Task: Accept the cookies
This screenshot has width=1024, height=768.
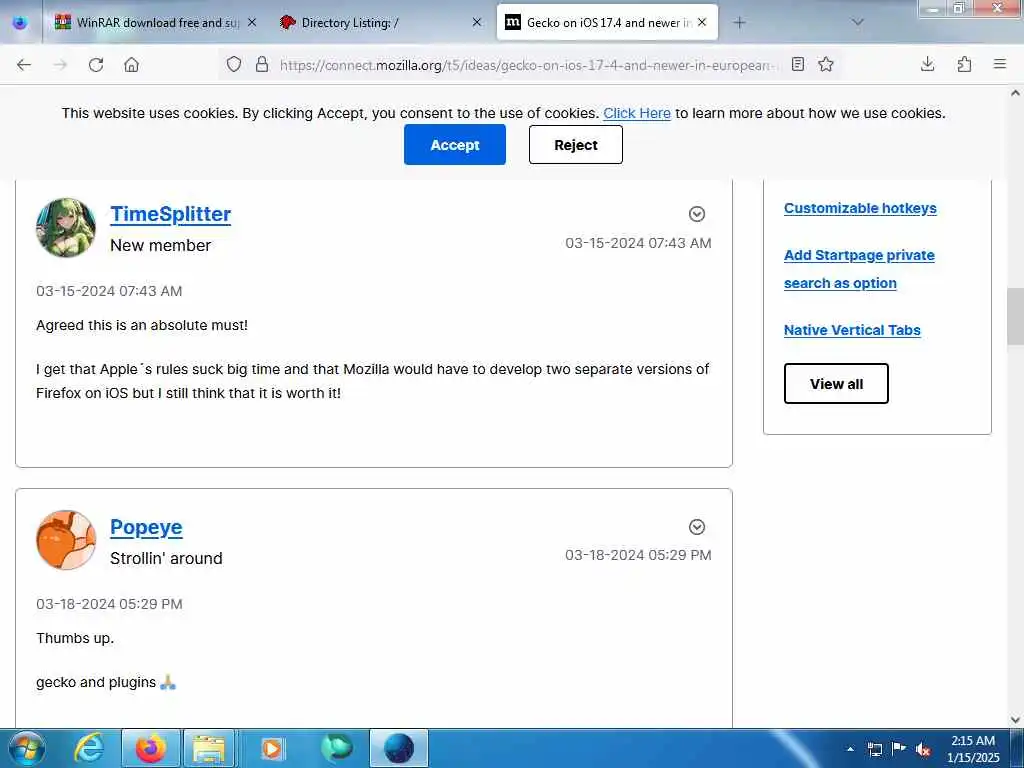Action: (x=455, y=144)
